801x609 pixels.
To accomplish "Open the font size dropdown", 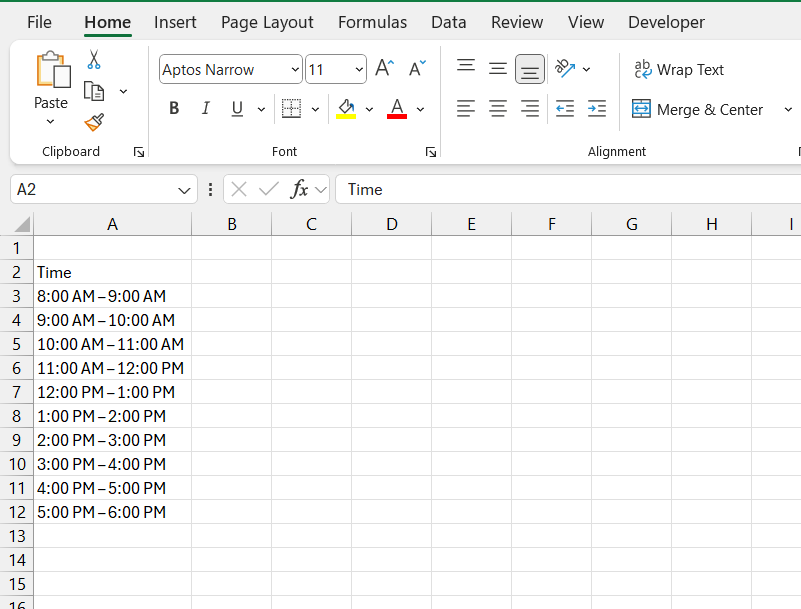I will (359, 69).
